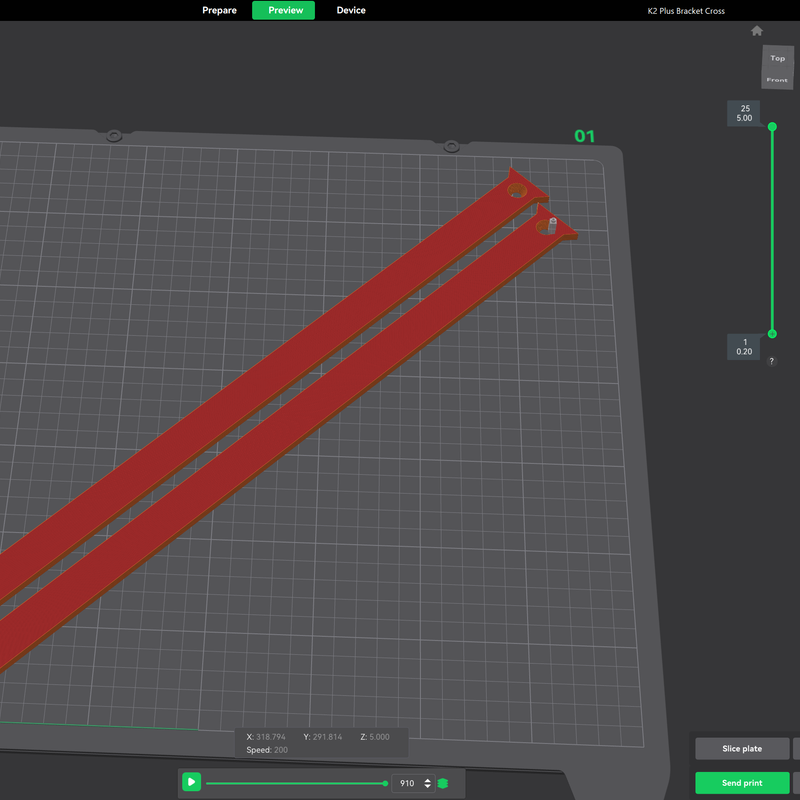Click the "Speed: 200" readout
Screen dimensions: 800x800
[x=267, y=750]
